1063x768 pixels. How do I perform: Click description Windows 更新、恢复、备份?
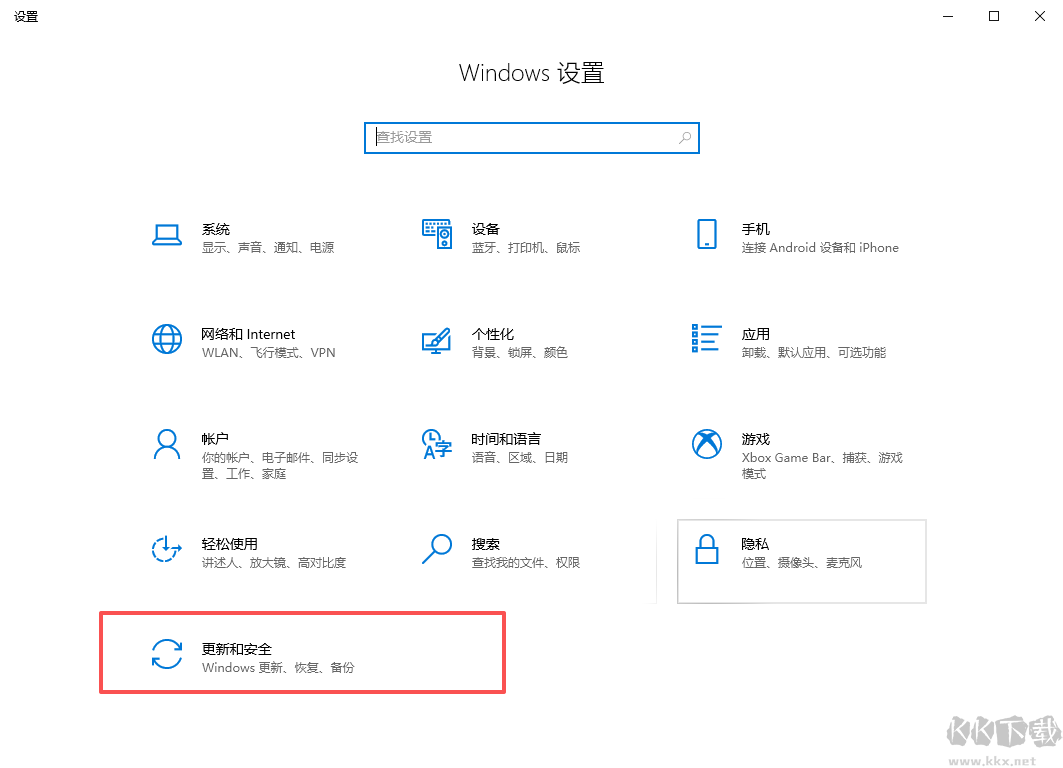coord(278,668)
